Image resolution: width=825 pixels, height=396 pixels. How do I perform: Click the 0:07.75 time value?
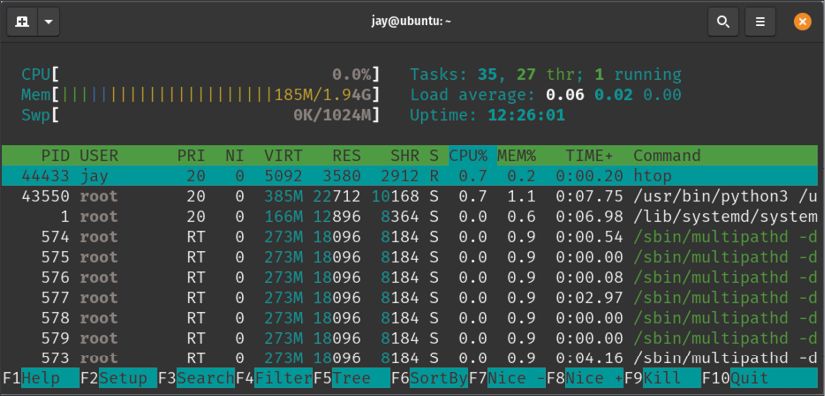click(x=589, y=196)
